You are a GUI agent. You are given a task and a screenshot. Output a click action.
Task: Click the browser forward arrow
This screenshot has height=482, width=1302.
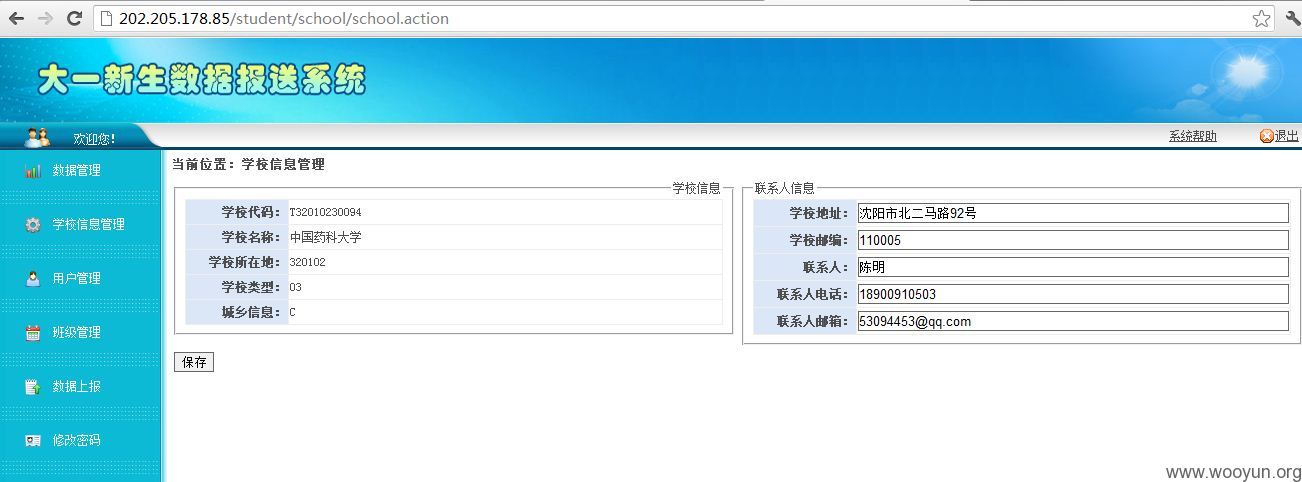[x=44, y=18]
